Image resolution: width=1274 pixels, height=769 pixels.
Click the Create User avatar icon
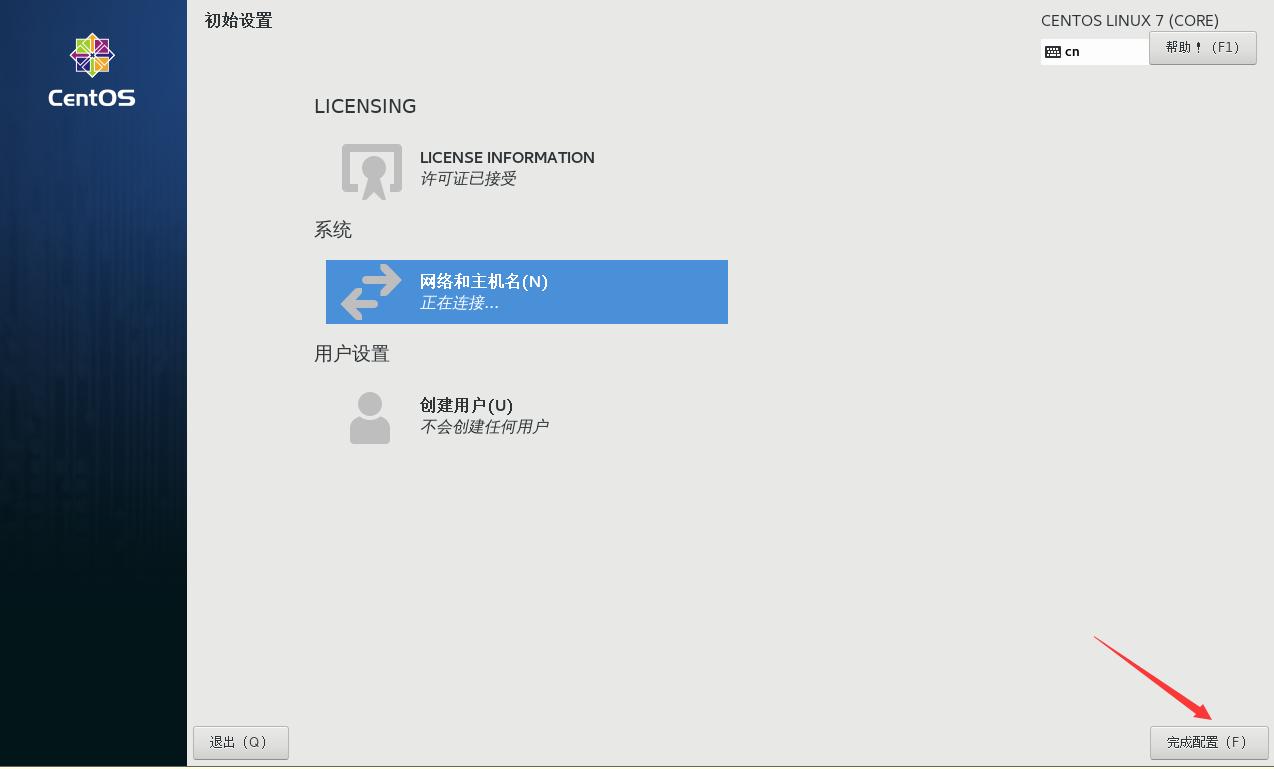pyautogui.click(x=370, y=417)
